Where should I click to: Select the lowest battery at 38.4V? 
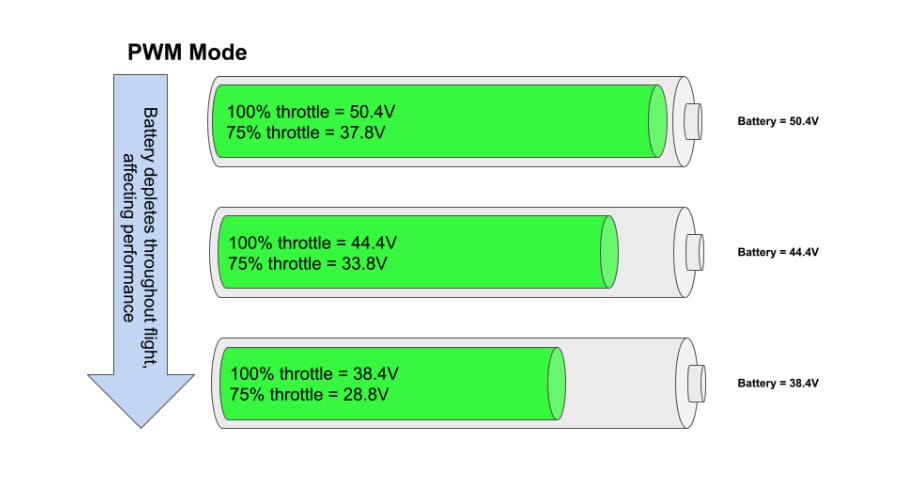[x=458, y=383]
